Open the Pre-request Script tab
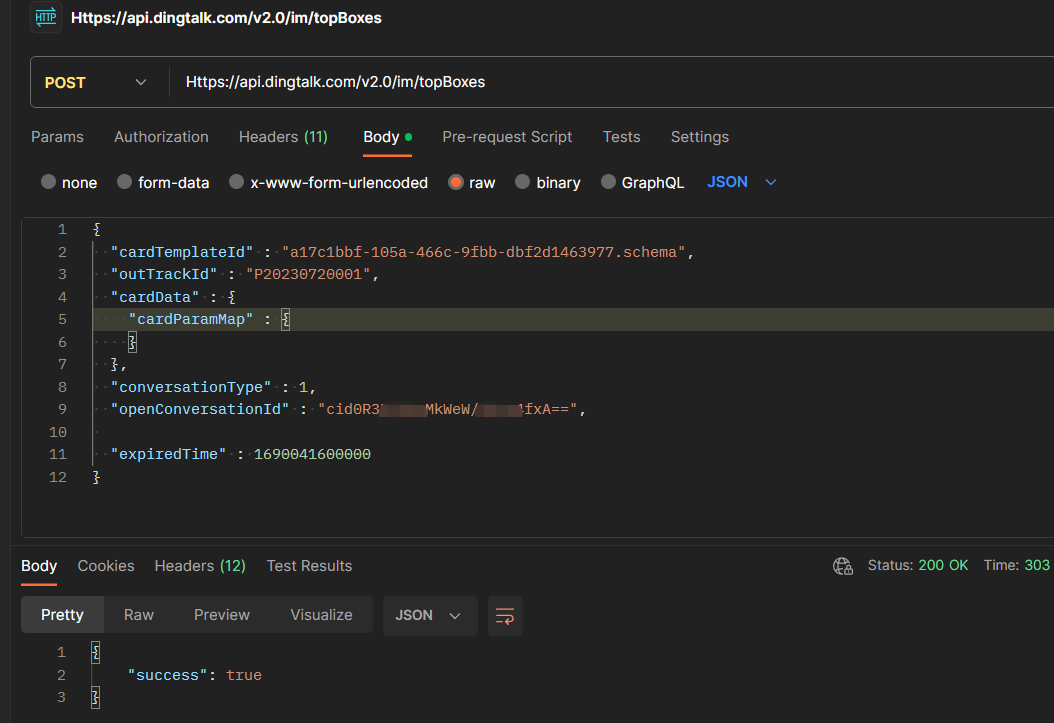The height and width of the screenshot is (723, 1054). [507, 137]
